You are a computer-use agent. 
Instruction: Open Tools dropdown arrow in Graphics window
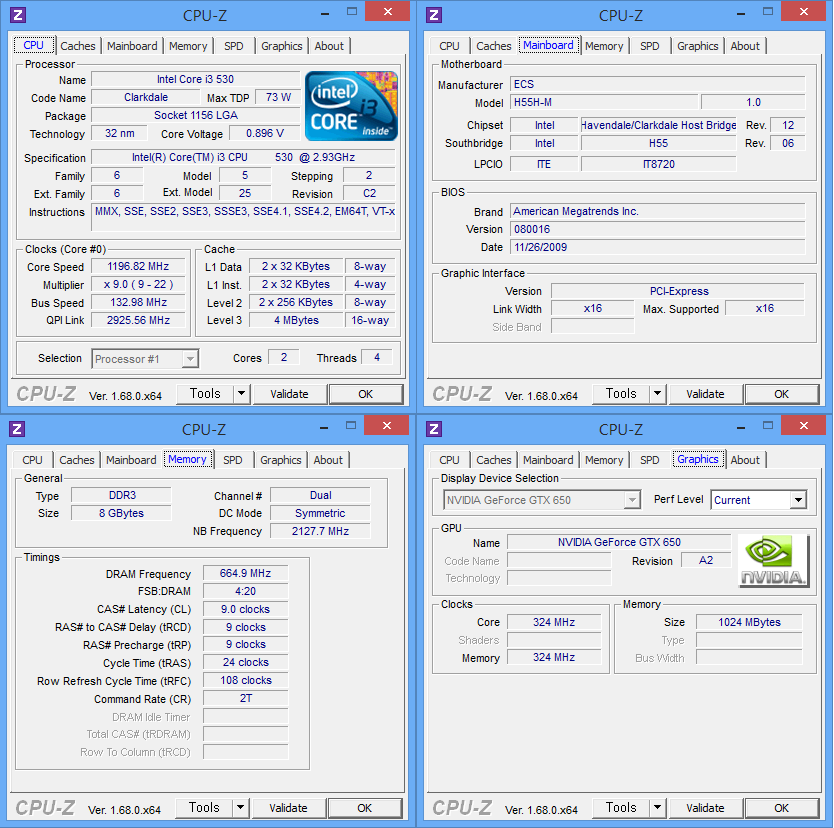657,808
